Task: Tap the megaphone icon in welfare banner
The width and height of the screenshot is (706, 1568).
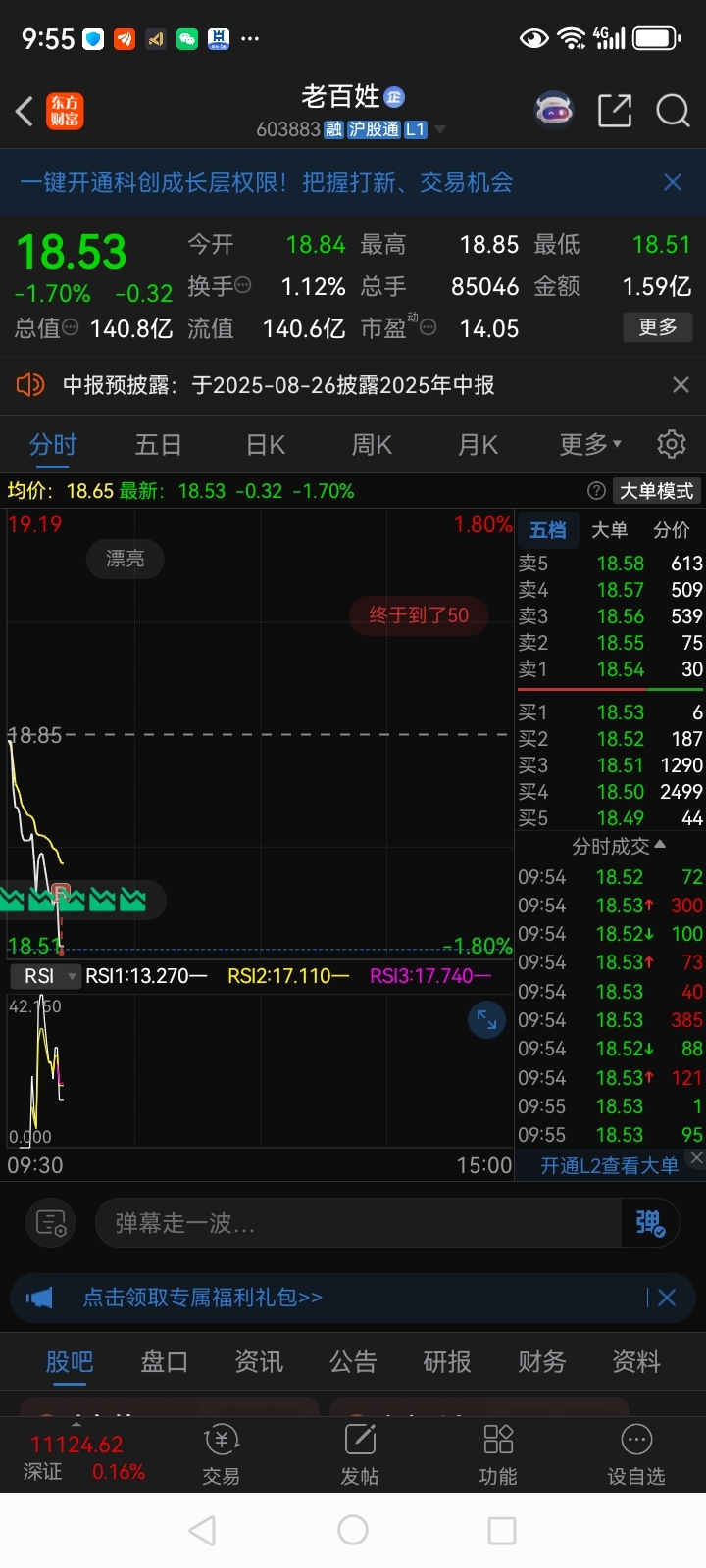Action: click(x=39, y=1298)
